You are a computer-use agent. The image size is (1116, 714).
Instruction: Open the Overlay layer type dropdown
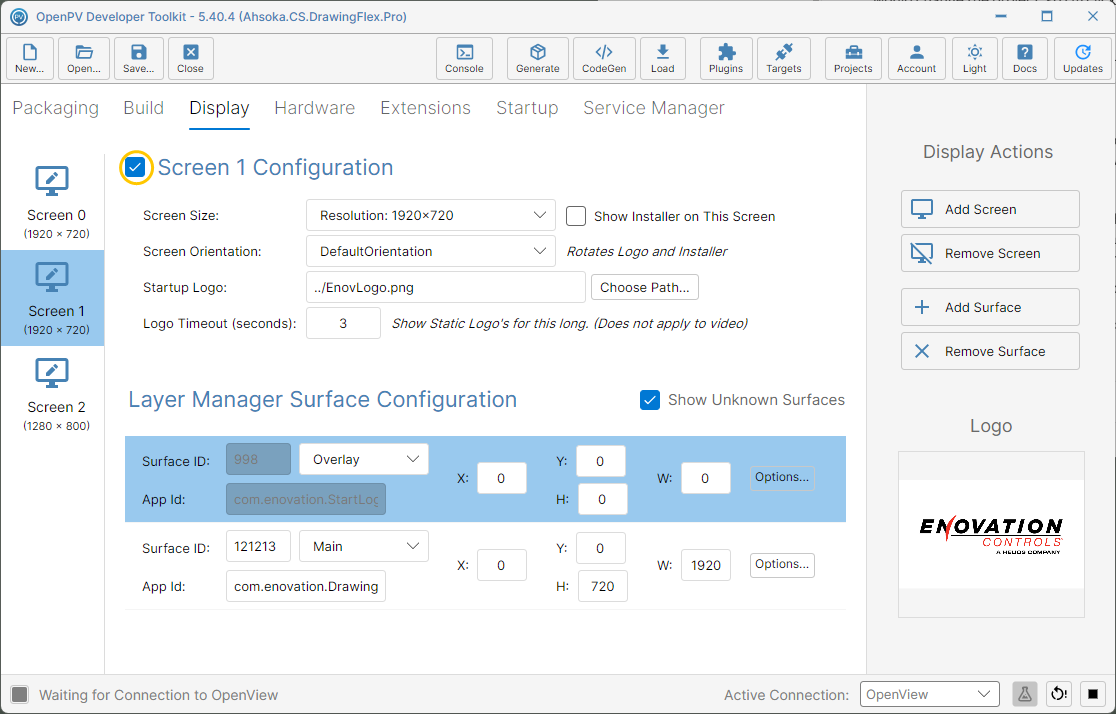[364, 459]
